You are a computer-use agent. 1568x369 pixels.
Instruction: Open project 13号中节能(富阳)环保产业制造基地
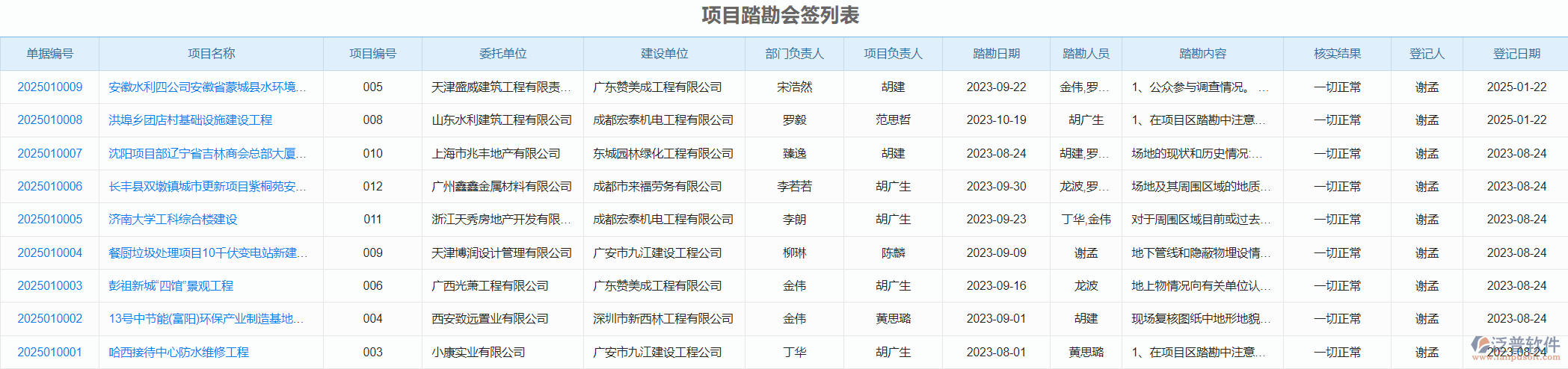pyautogui.click(x=206, y=319)
